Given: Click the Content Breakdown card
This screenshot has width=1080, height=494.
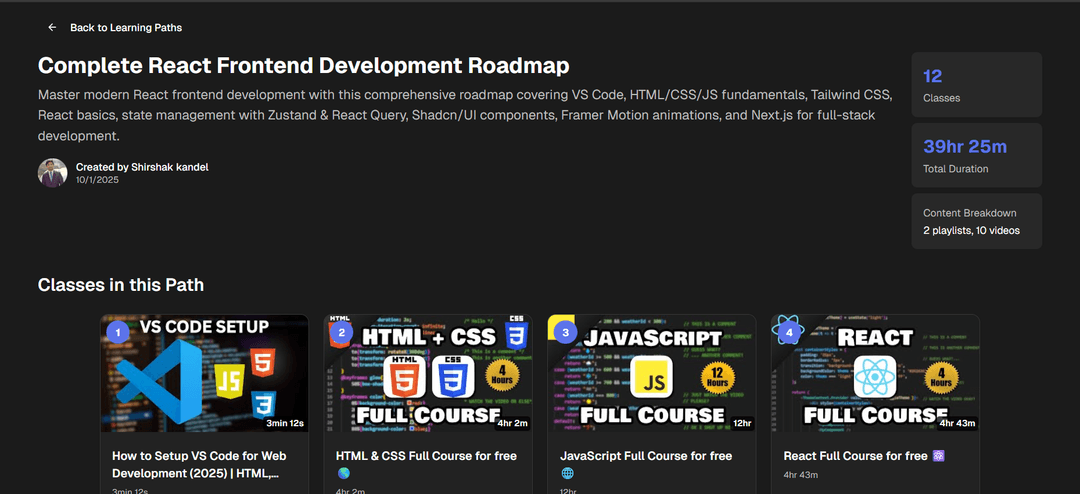Looking at the screenshot, I should pos(977,221).
